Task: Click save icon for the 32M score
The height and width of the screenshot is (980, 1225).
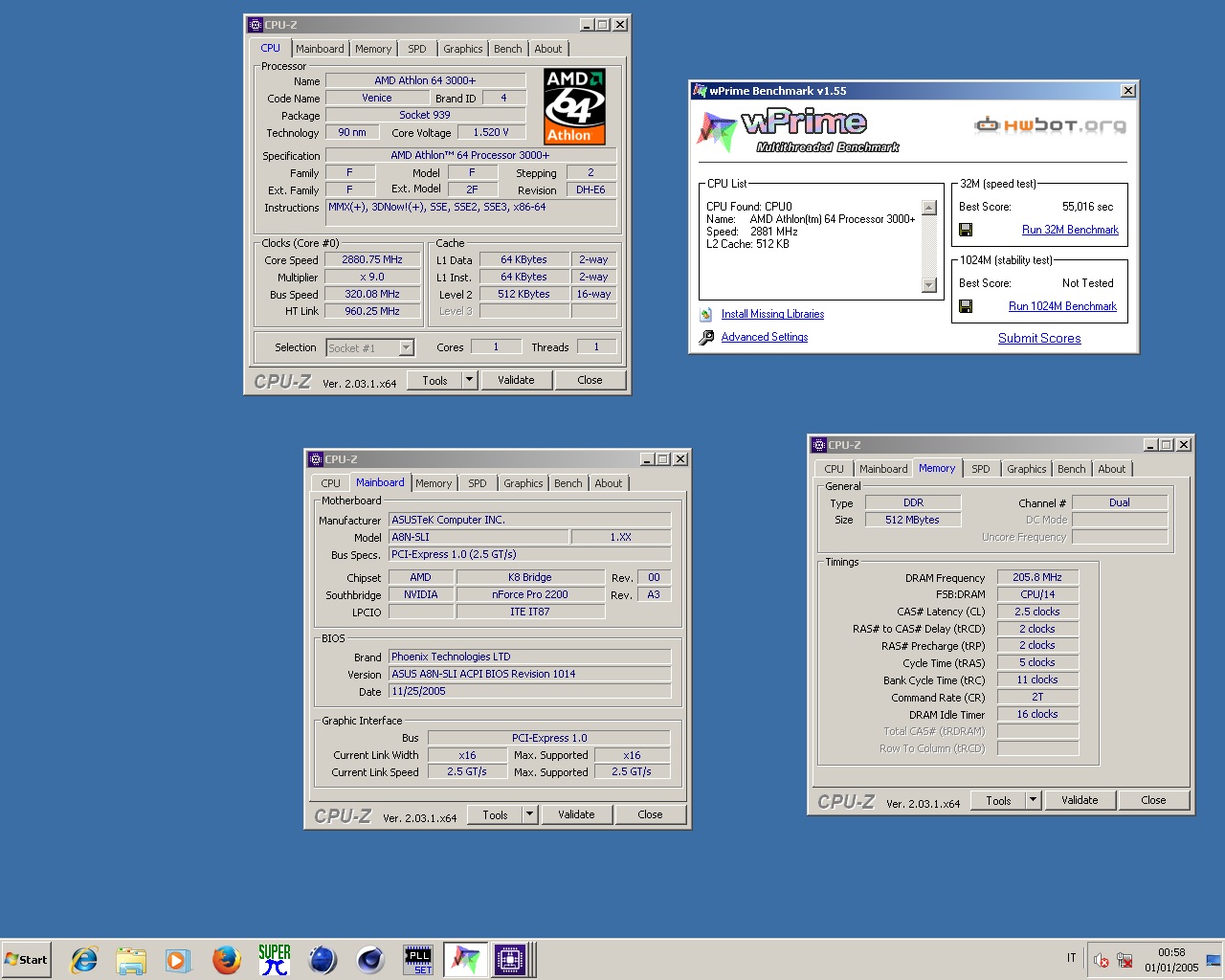Action: (966, 230)
